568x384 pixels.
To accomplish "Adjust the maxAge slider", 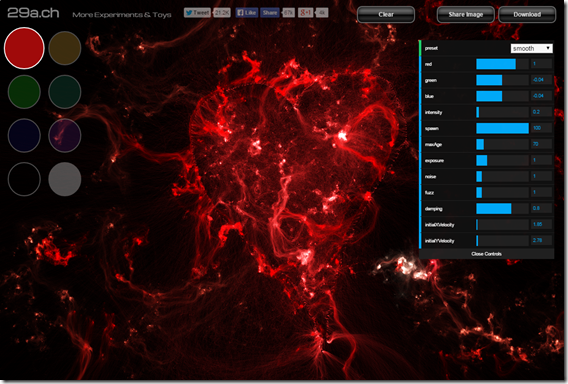I will click(x=502, y=144).
